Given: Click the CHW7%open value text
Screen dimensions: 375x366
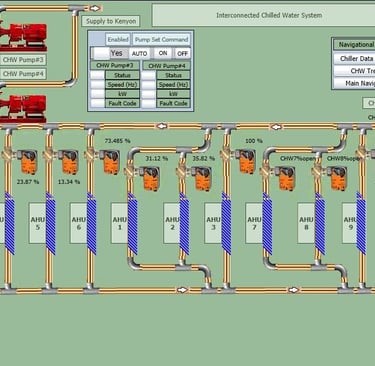Looking at the screenshot, I should (x=297, y=159).
